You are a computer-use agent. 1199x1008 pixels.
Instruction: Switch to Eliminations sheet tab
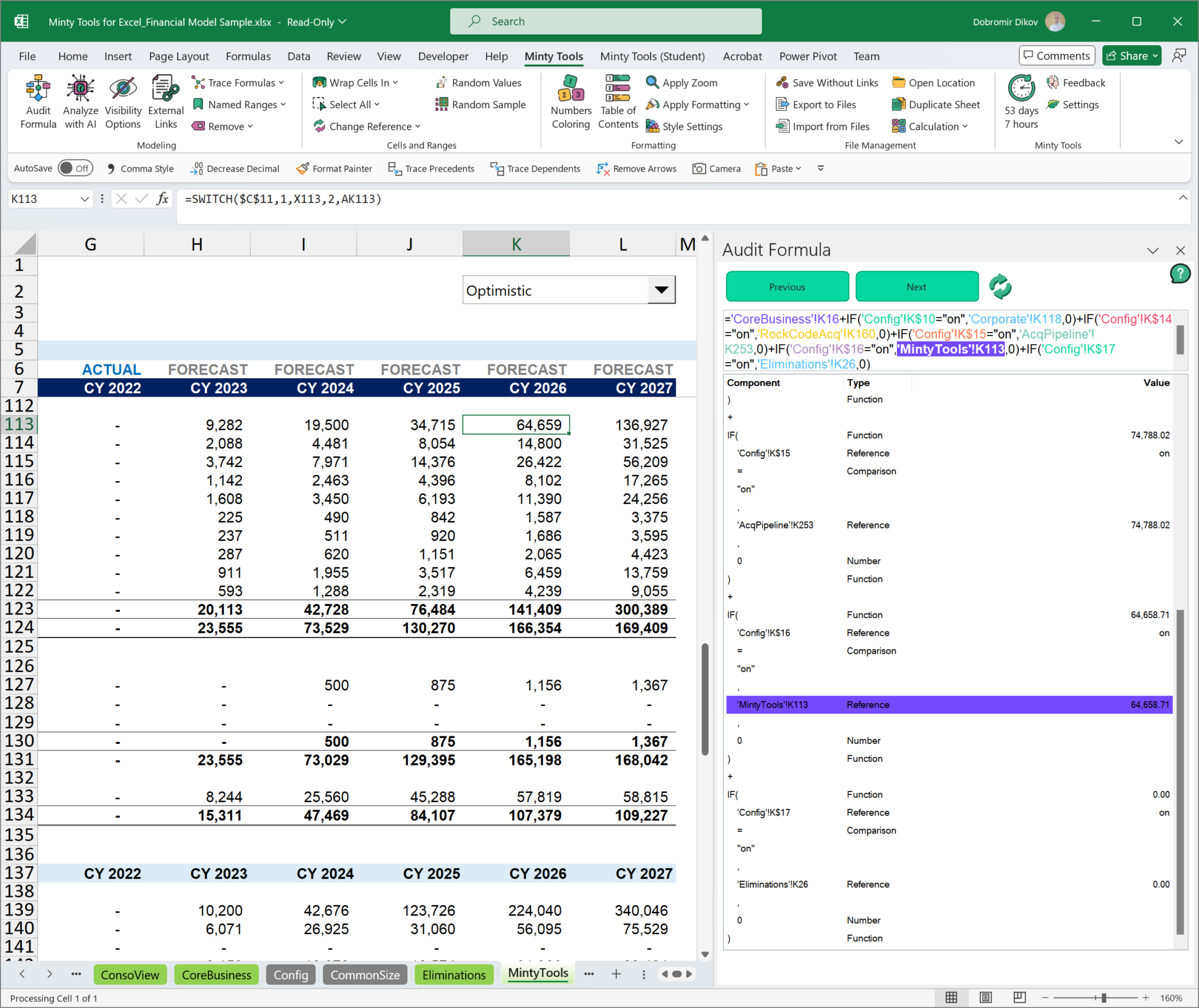[454, 975]
